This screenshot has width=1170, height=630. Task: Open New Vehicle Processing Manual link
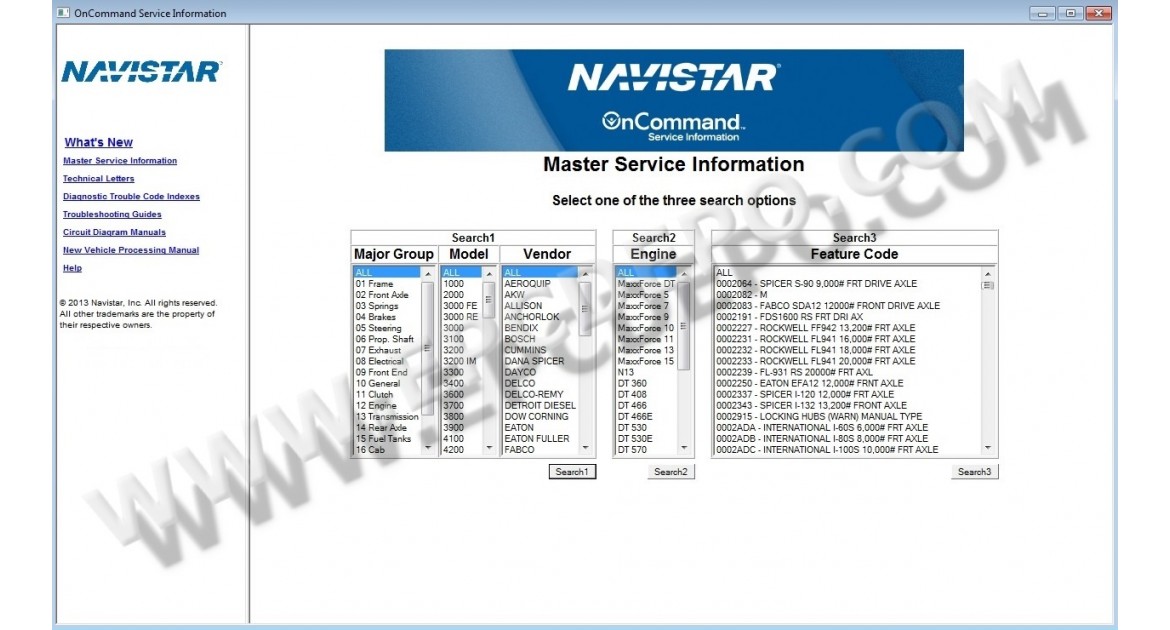(131, 250)
